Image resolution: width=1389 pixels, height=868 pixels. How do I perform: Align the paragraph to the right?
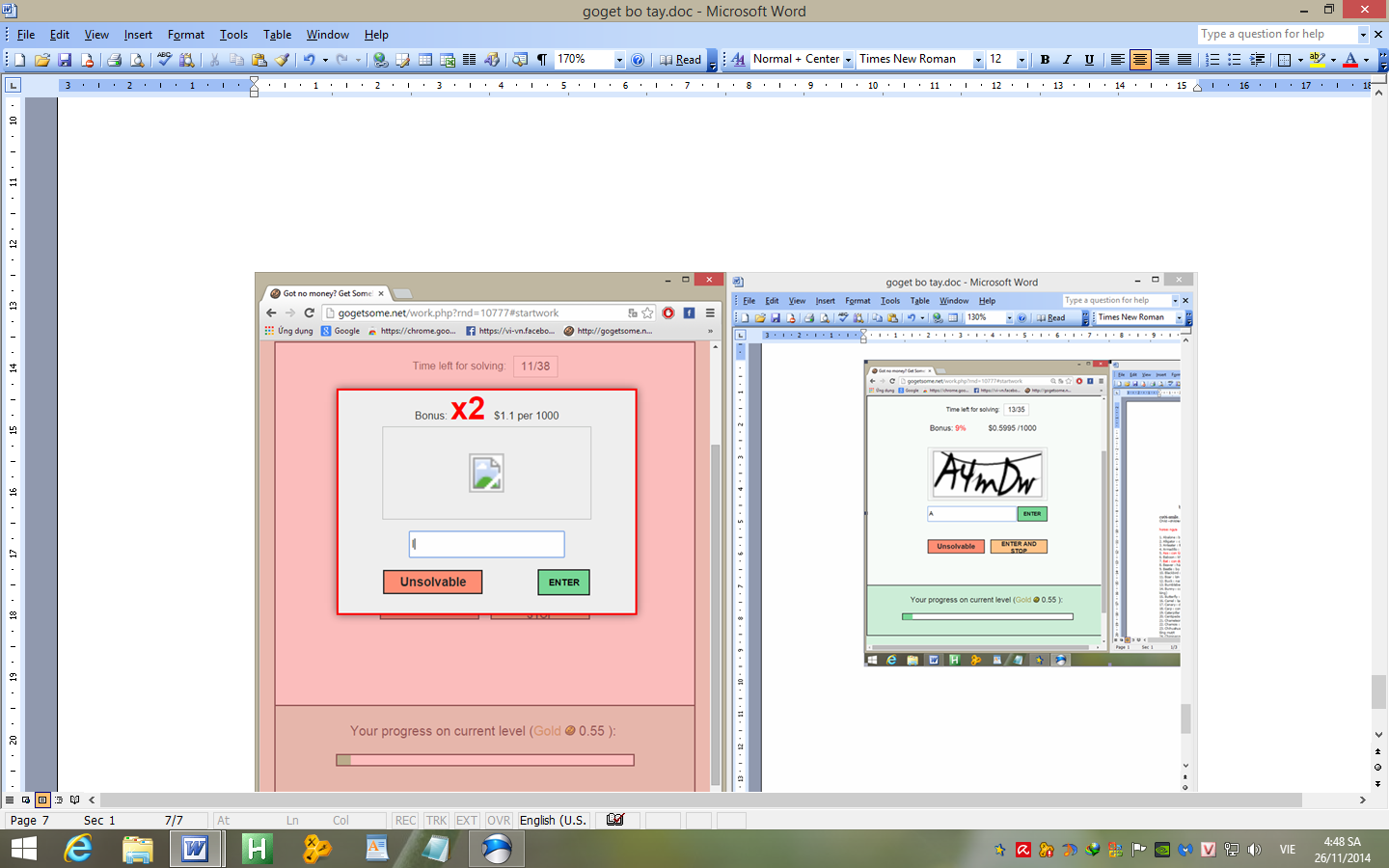1162,60
